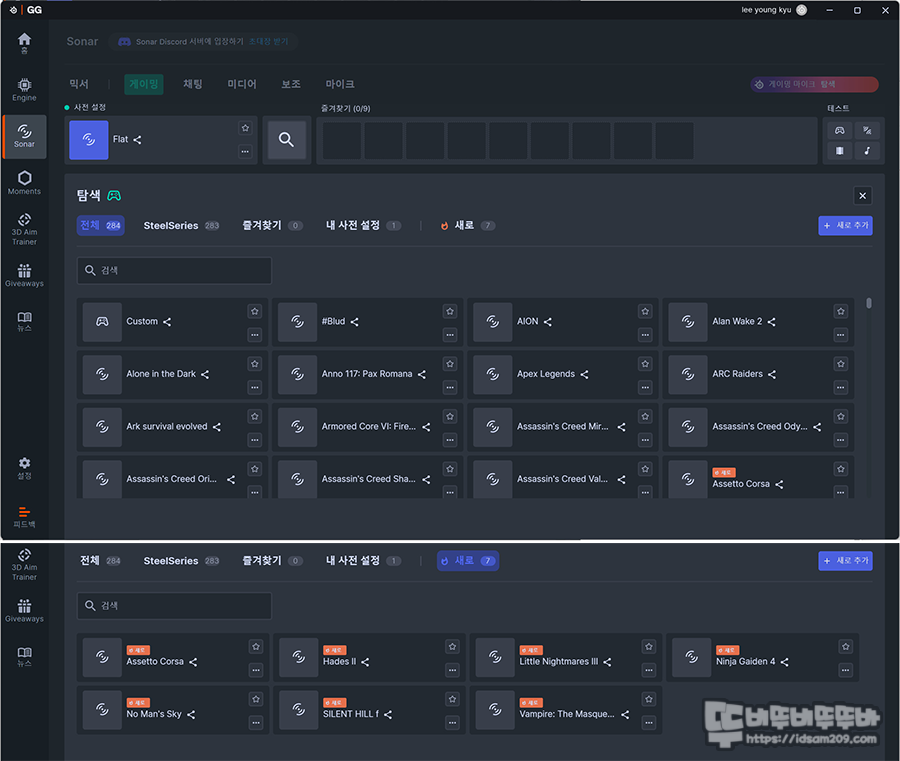Image resolution: width=900 pixels, height=761 pixels.
Task: Select the Armored Core VI preset
Action: pyautogui.click(x=367, y=427)
